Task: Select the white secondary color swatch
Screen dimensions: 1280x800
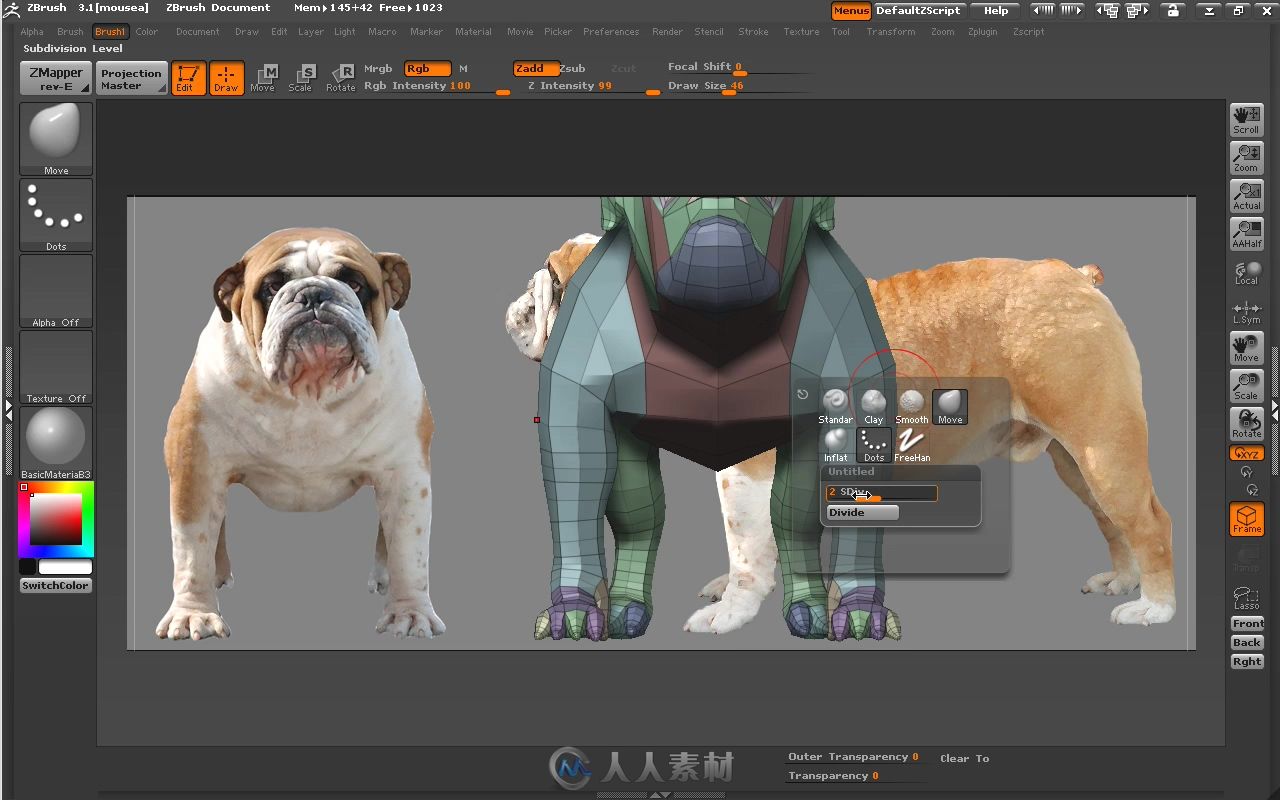Action: pyautogui.click(x=65, y=567)
